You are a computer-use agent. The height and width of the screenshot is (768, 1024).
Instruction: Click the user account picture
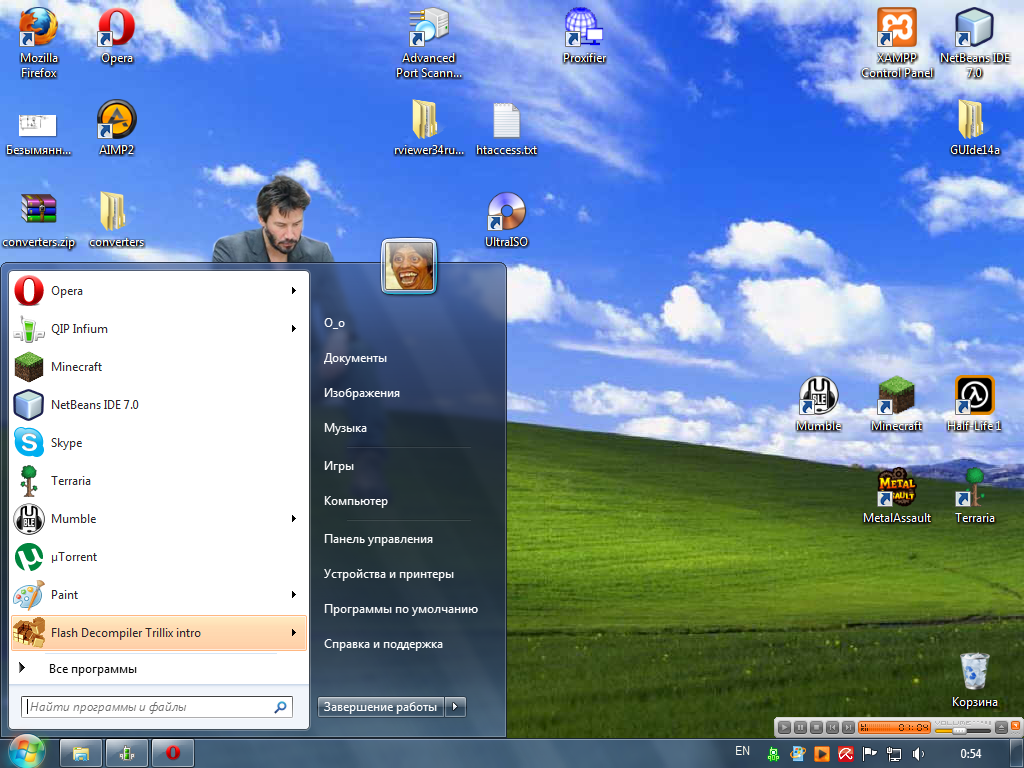(409, 266)
